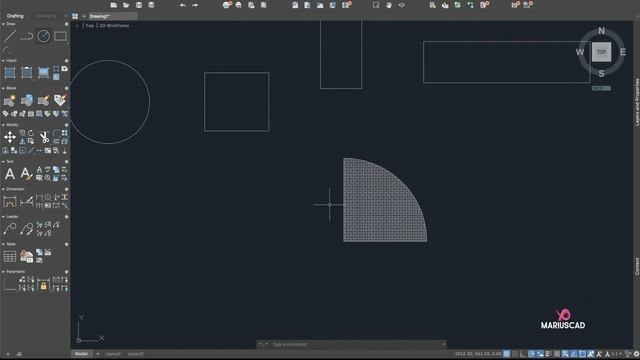Viewport: 640px width, 360px height.
Task: Collapse the Parametric panel group
Action: pos(3,271)
